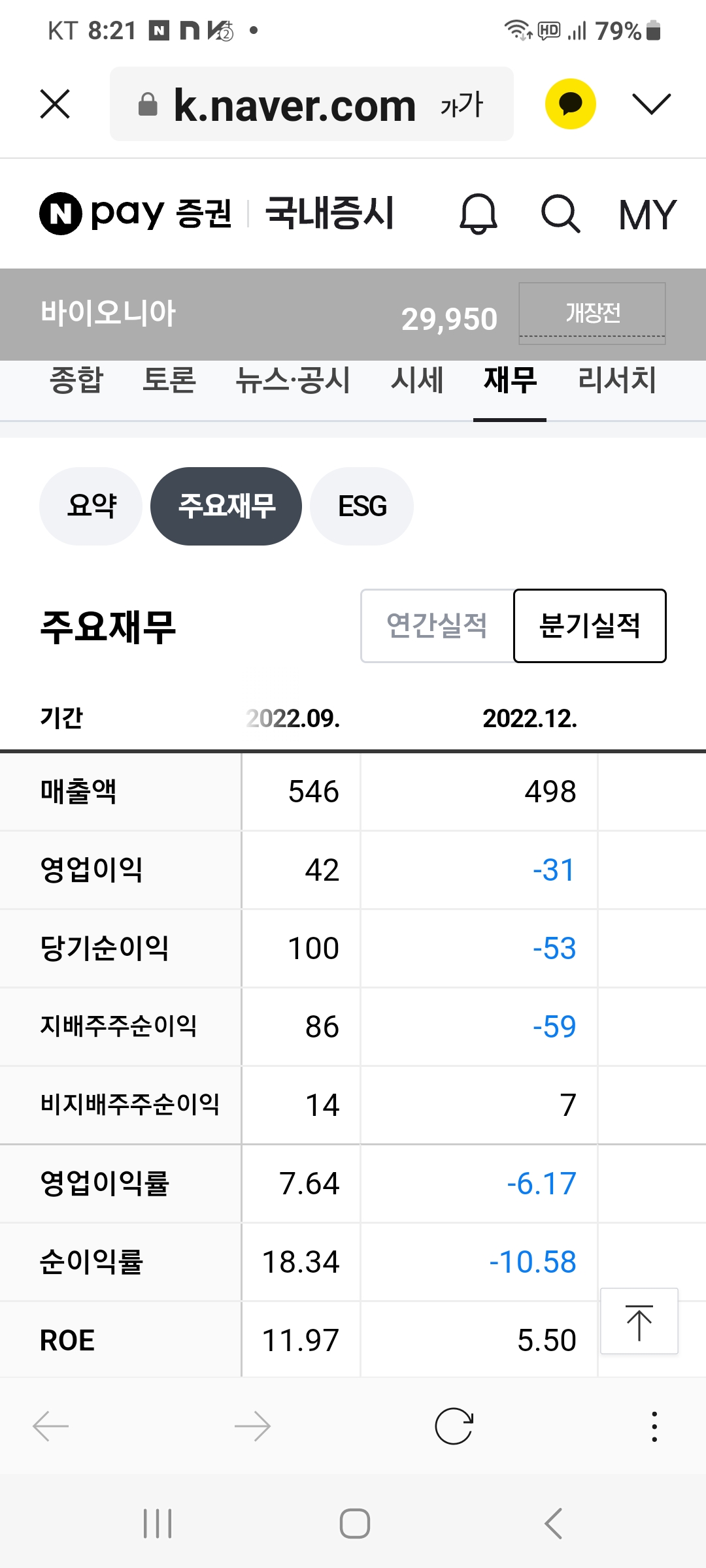
Task: Tap the browser back arrow
Action: 51,1426
